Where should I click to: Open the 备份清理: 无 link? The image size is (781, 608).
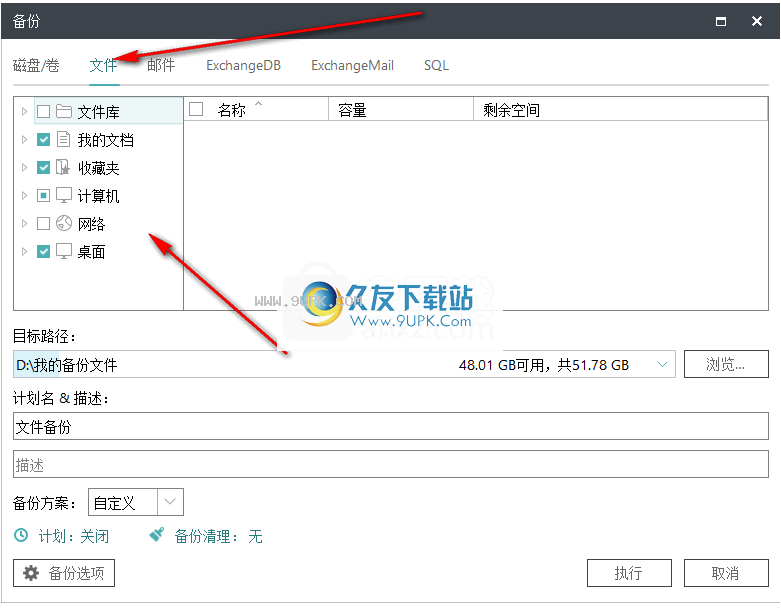pos(219,536)
